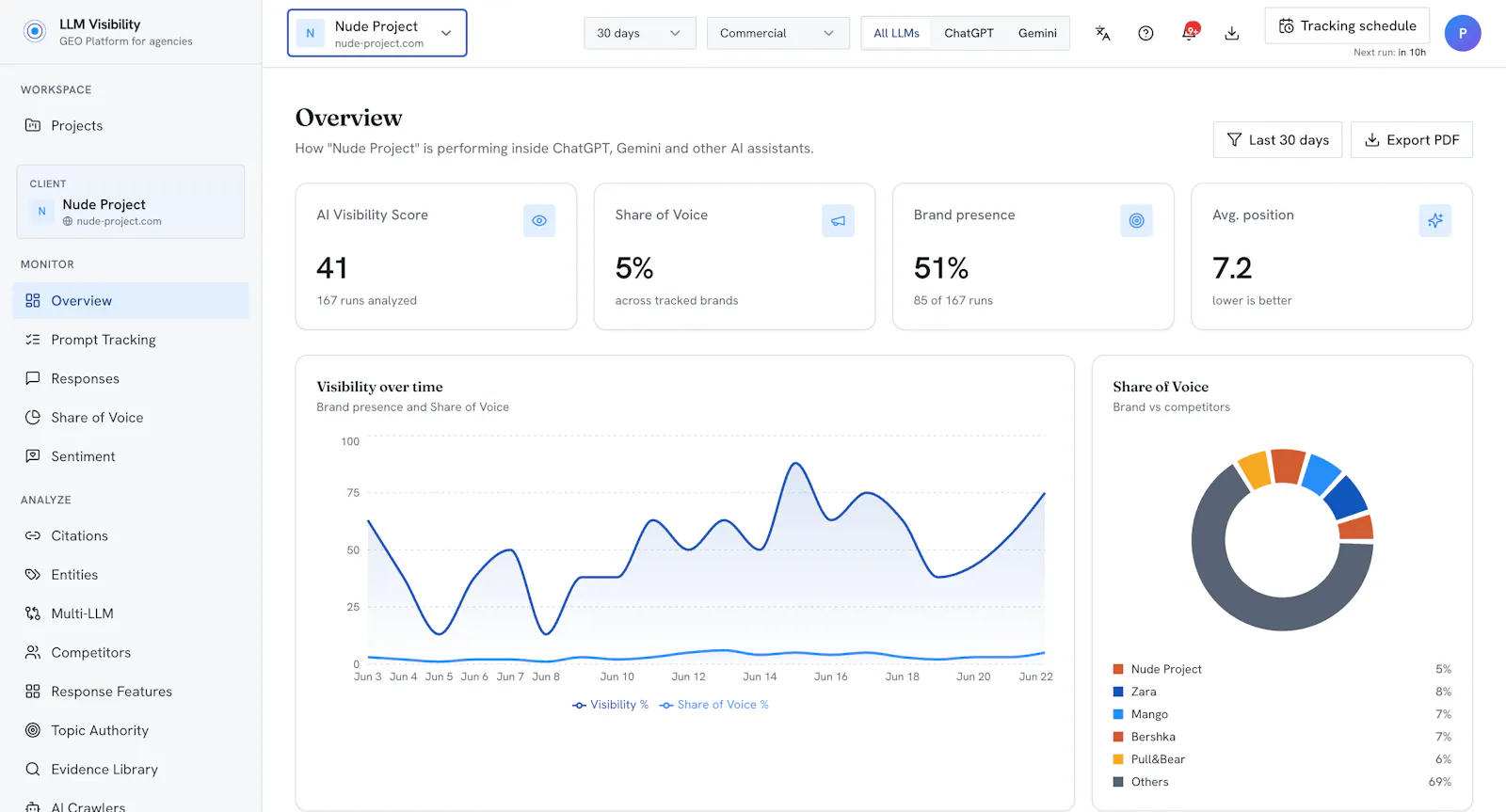Screen dimensions: 1506x812
Task: Click the AI Visibility Score eye icon
Action: coord(539,220)
